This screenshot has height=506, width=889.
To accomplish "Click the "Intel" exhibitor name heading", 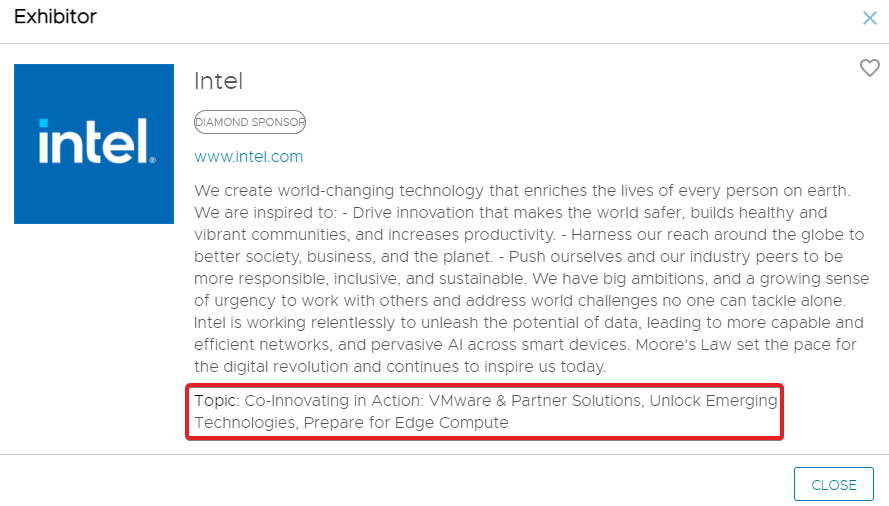I will tap(219, 81).
